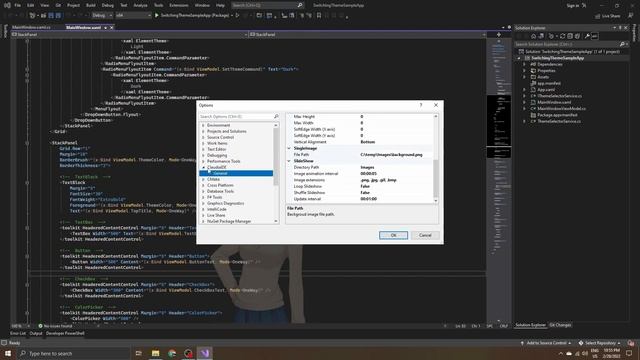Click search icon in Solution Explorer search box
Screen dimensions: 640x360
622,44
